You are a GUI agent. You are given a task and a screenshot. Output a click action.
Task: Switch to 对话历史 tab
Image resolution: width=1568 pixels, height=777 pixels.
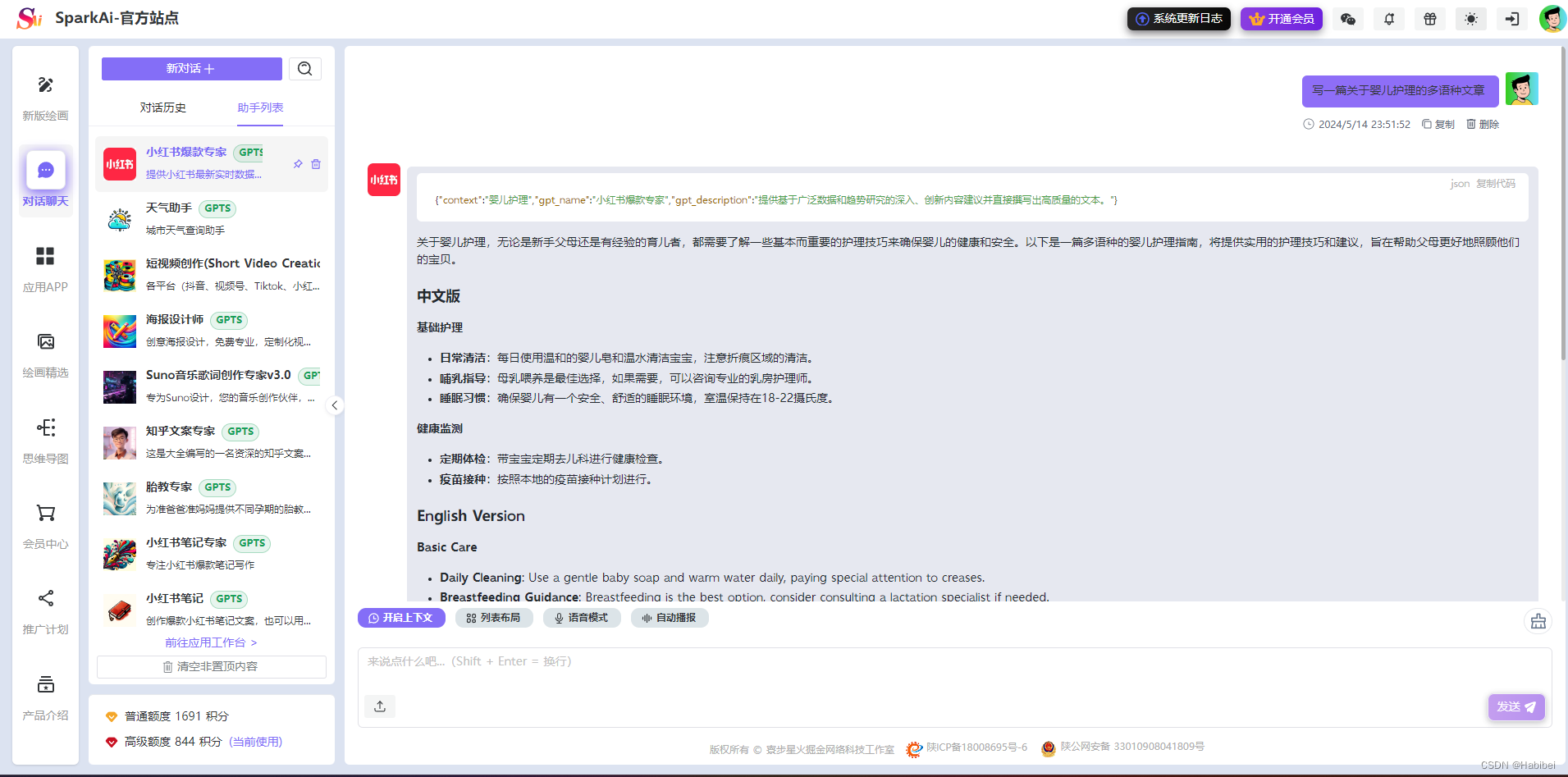click(162, 107)
